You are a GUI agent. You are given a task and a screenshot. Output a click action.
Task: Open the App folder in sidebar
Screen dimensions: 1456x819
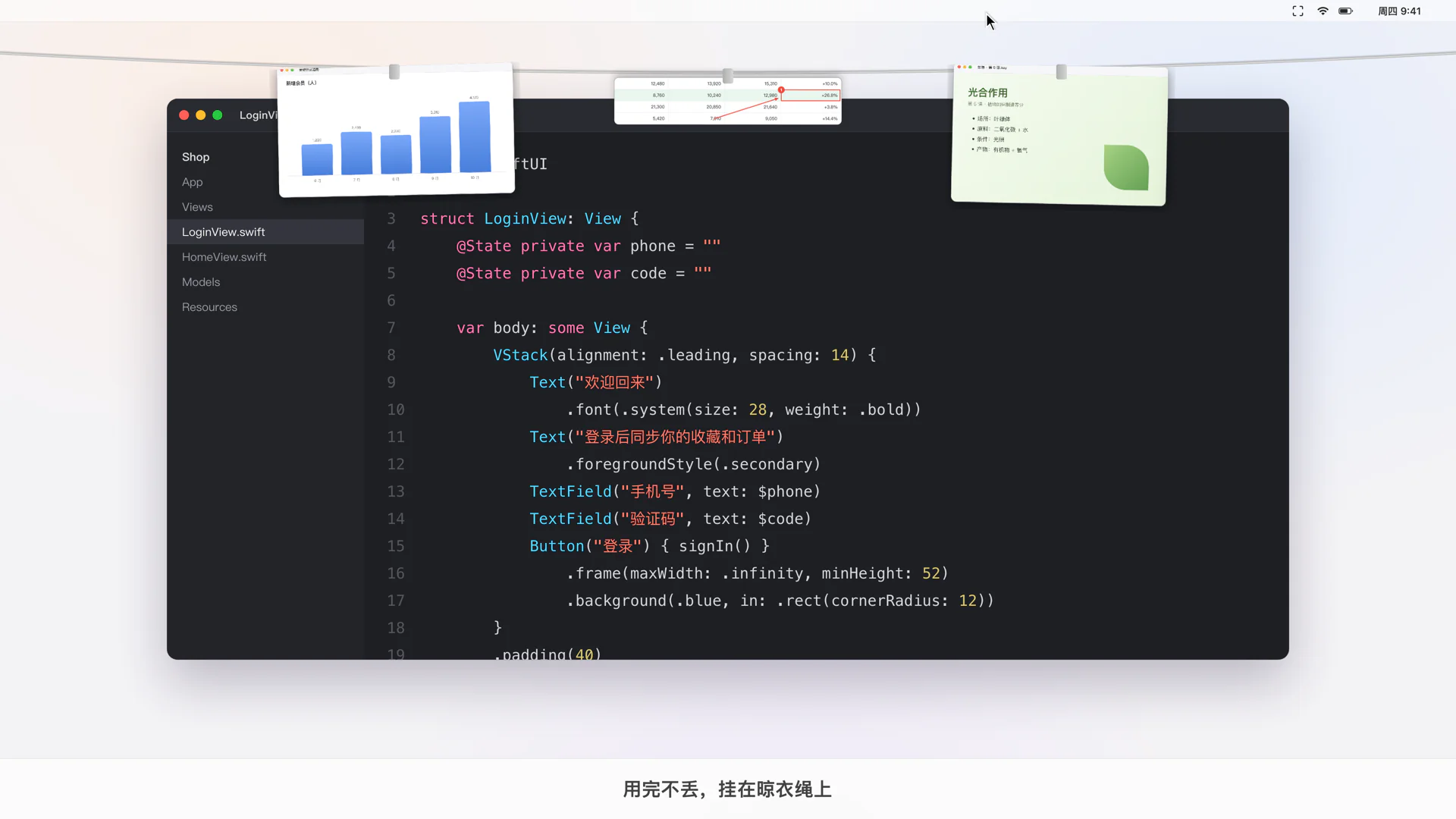193,182
